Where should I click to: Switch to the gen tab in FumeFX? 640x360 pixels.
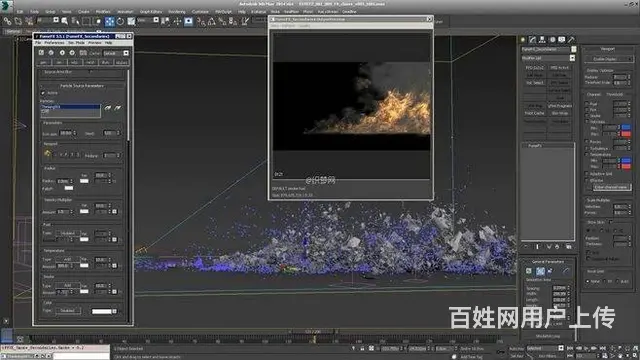(x=44, y=62)
